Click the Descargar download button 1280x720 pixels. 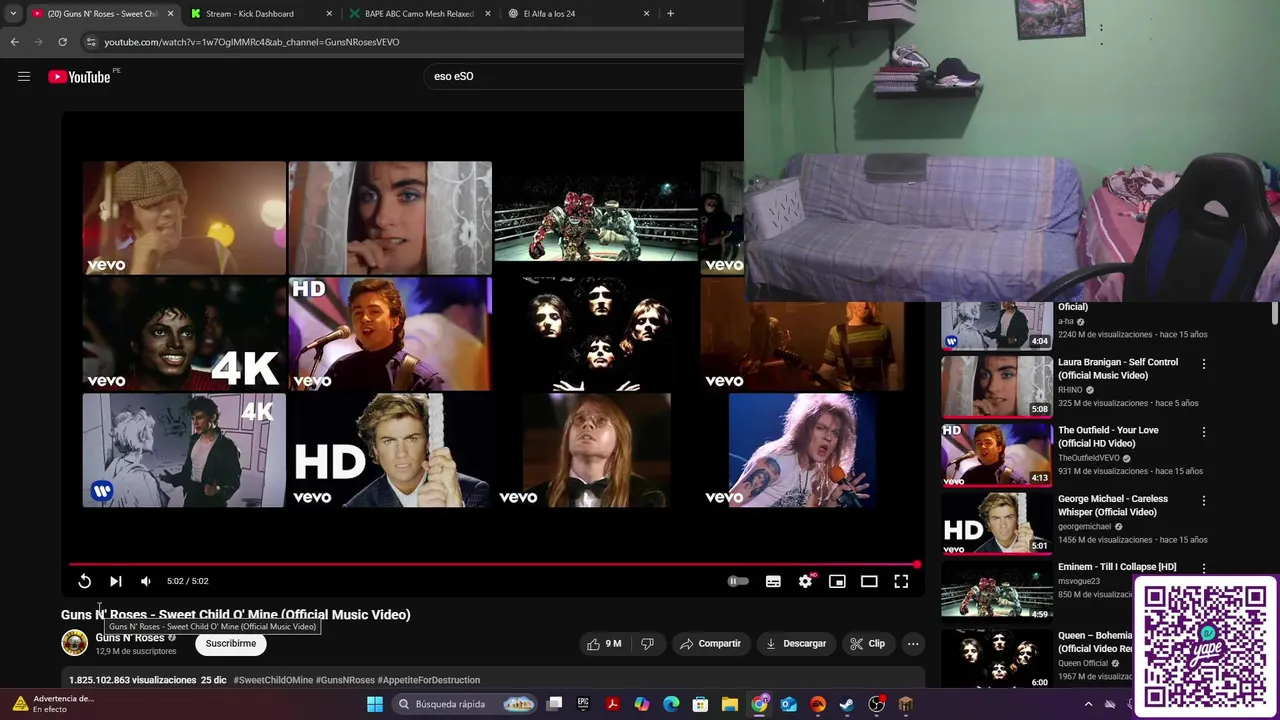coord(796,644)
